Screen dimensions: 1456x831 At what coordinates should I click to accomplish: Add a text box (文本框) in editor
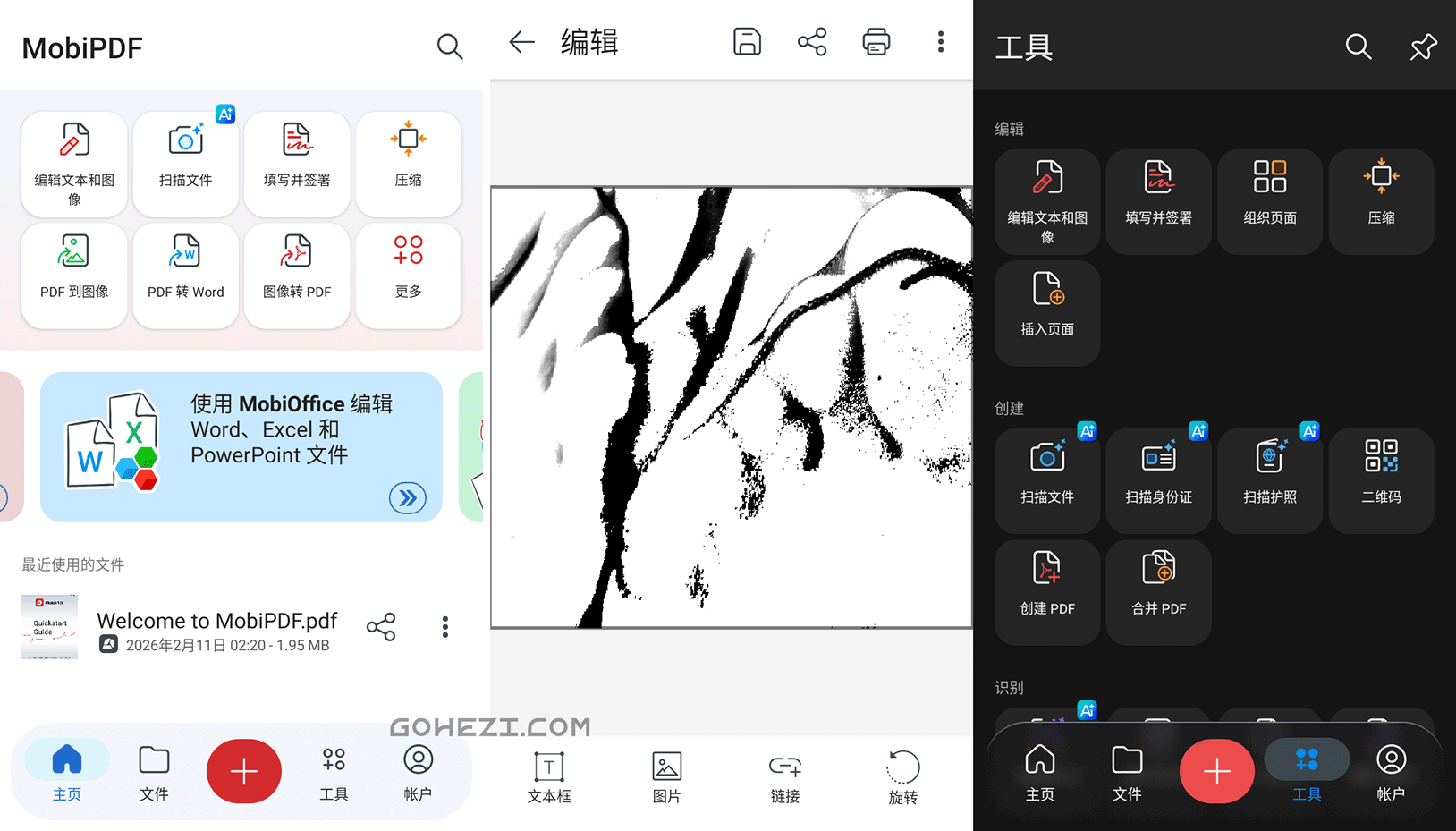tap(549, 776)
